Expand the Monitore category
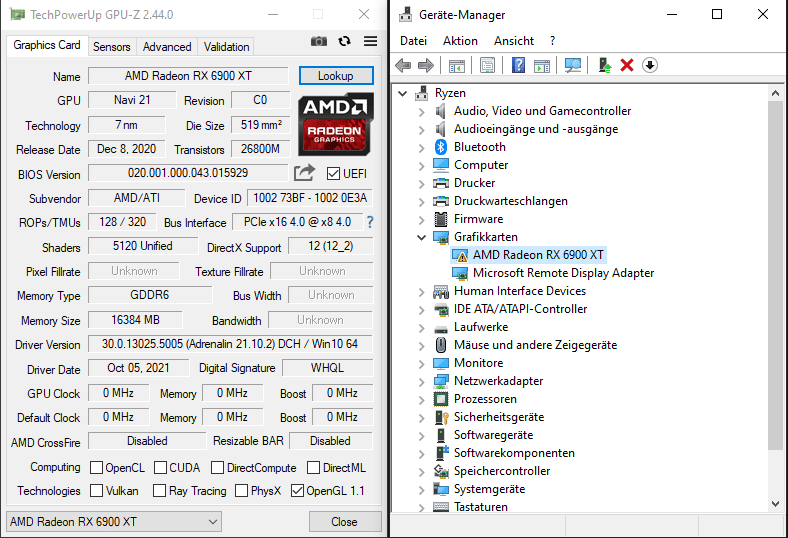 click(422, 363)
